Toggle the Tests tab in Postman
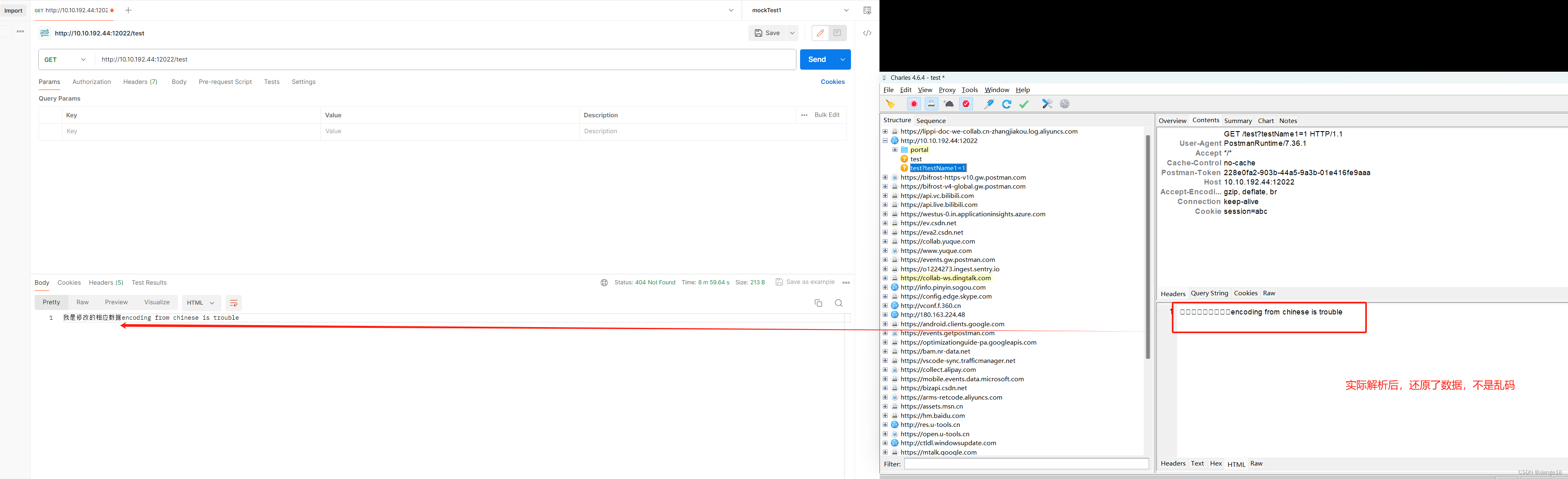Image resolution: width=1568 pixels, height=479 pixels. coord(271,81)
